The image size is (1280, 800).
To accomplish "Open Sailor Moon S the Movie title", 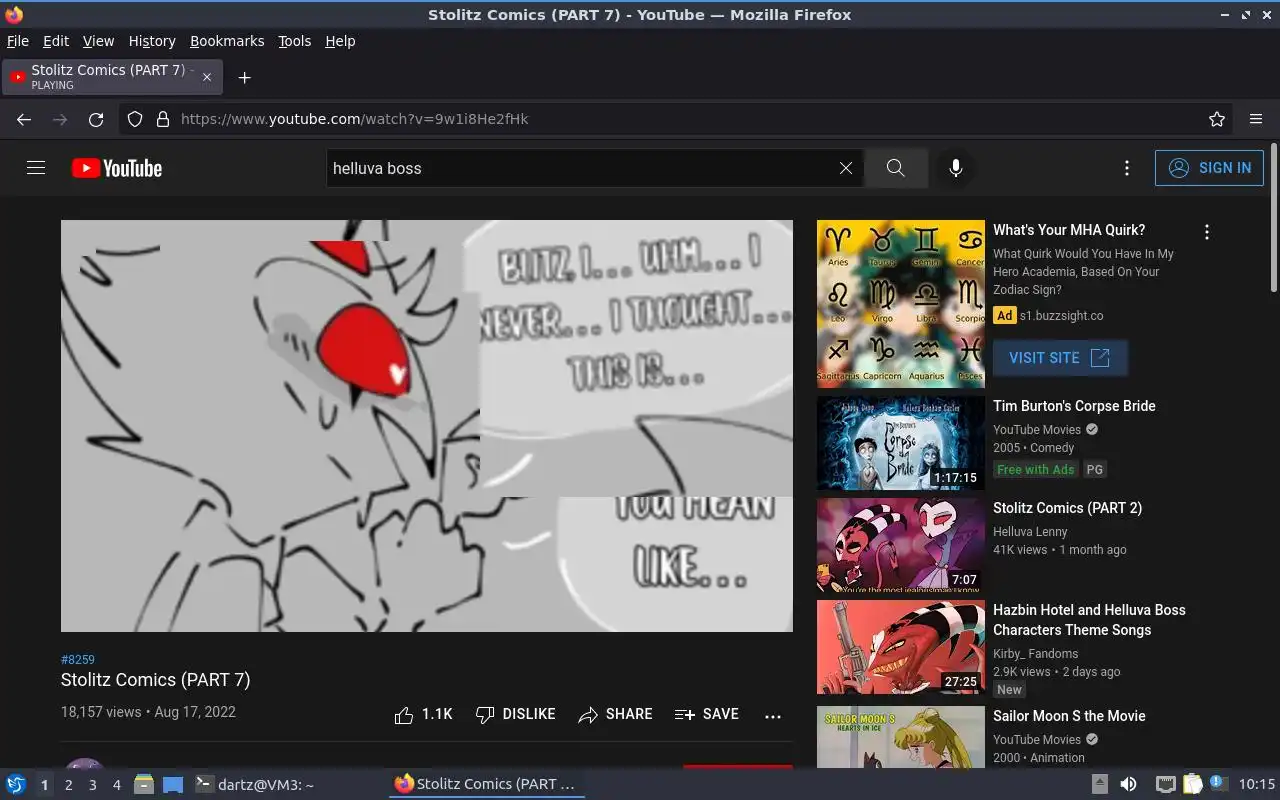I will [1069, 716].
